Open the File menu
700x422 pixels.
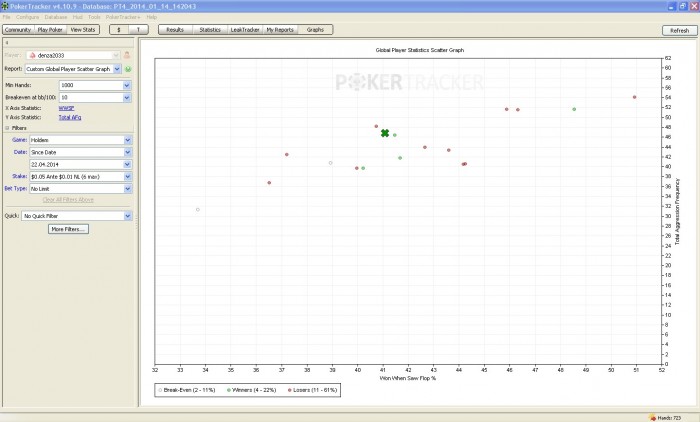[6, 17]
